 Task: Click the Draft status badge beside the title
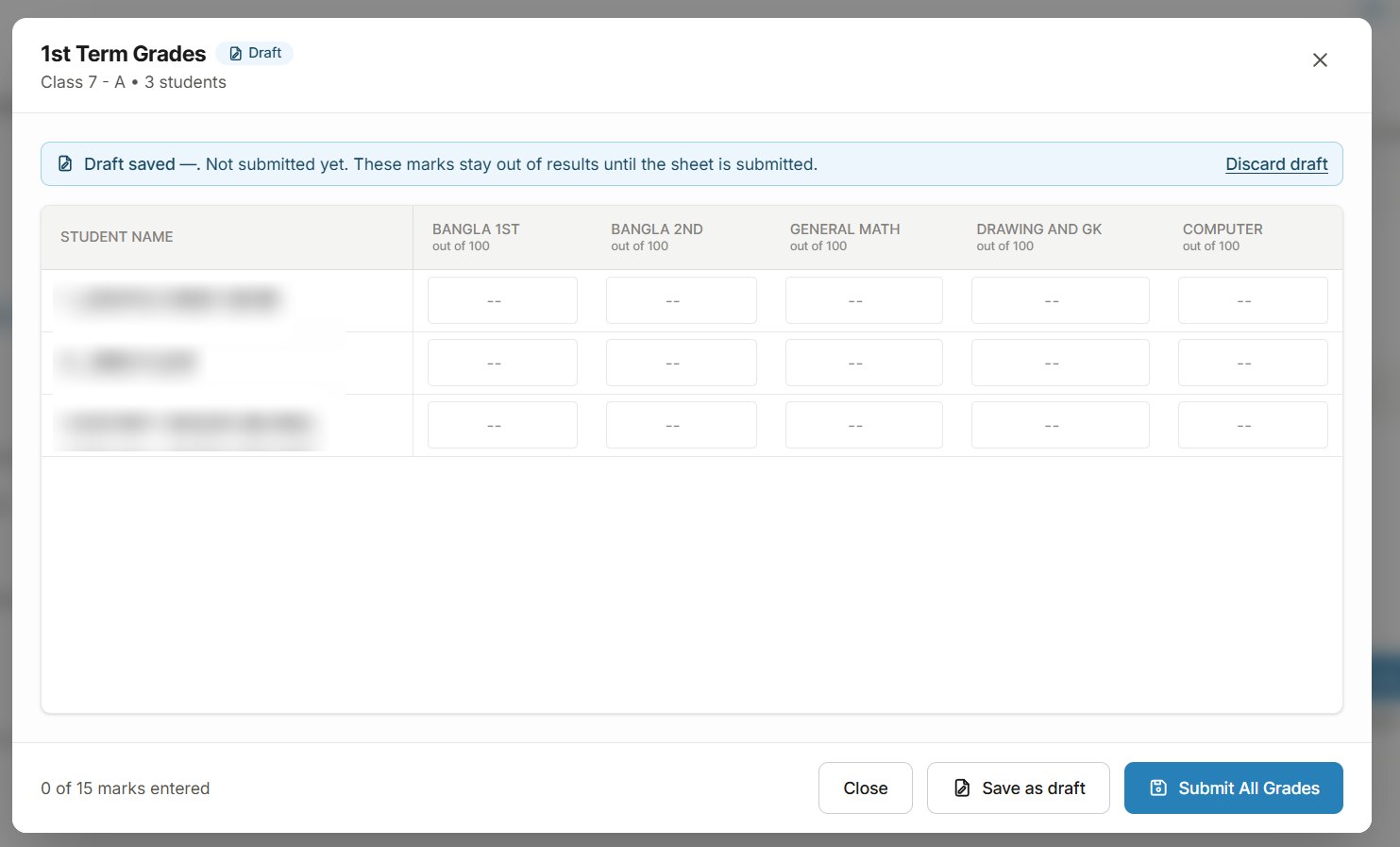point(255,54)
